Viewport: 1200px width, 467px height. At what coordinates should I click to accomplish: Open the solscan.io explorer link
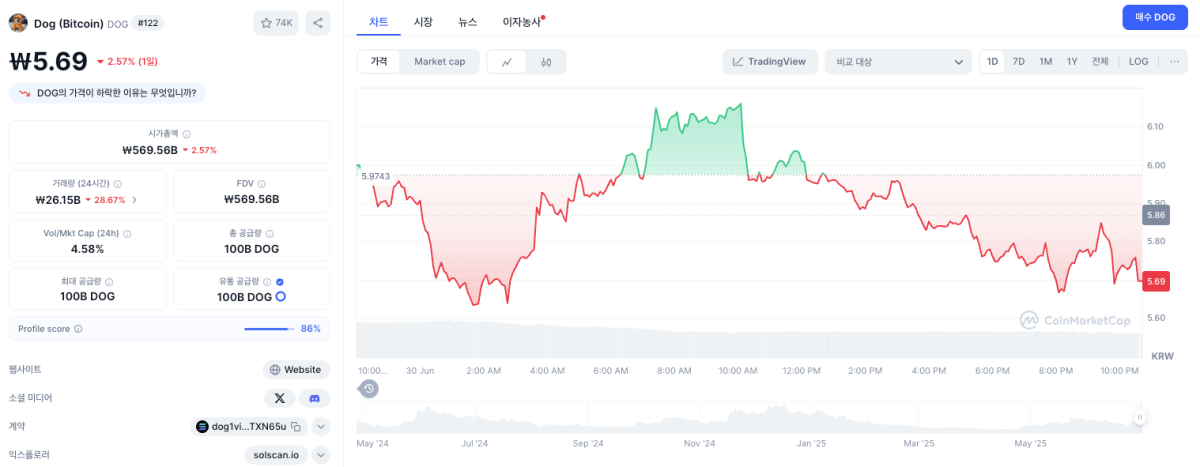(274, 455)
